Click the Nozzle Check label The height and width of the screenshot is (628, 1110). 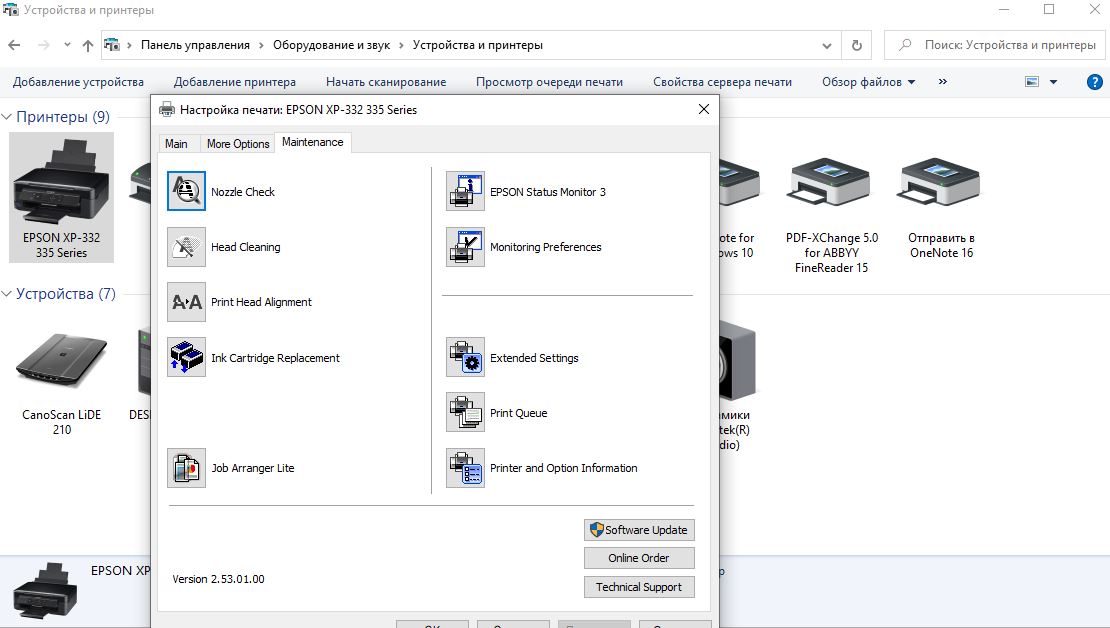point(243,192)
